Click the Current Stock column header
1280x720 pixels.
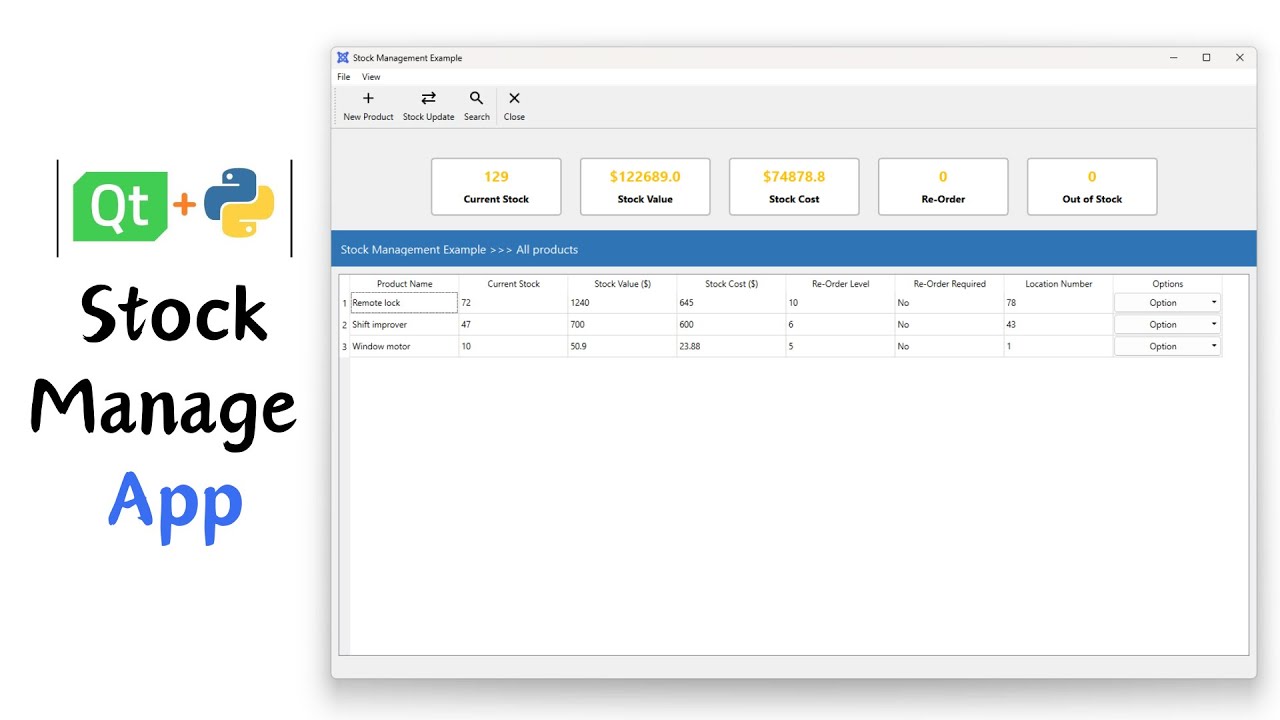tap(514, 284)
